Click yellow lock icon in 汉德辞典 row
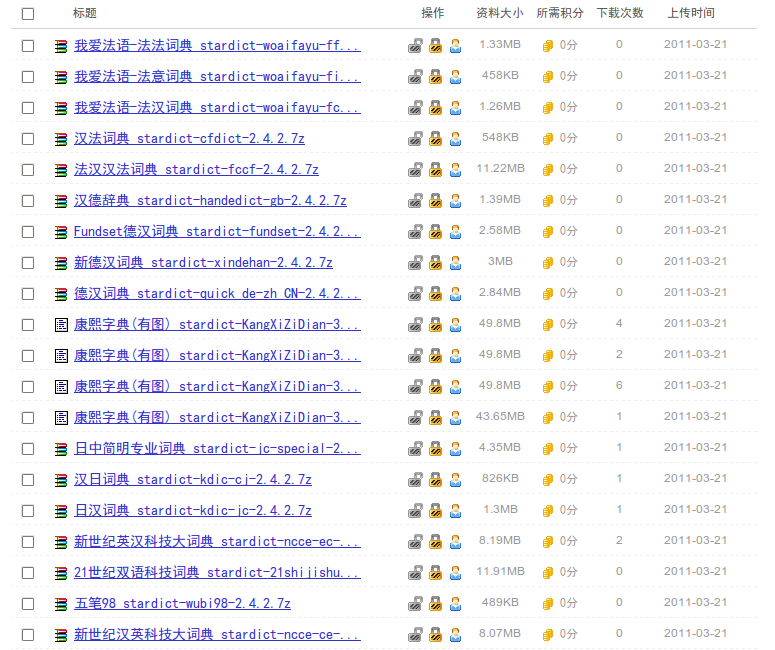This screenshot has height=650, width=775. [435, 201]
